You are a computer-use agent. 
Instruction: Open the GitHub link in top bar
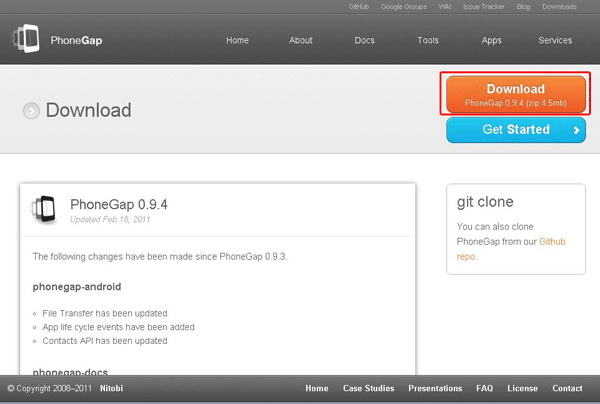click(x=359, y=7)
